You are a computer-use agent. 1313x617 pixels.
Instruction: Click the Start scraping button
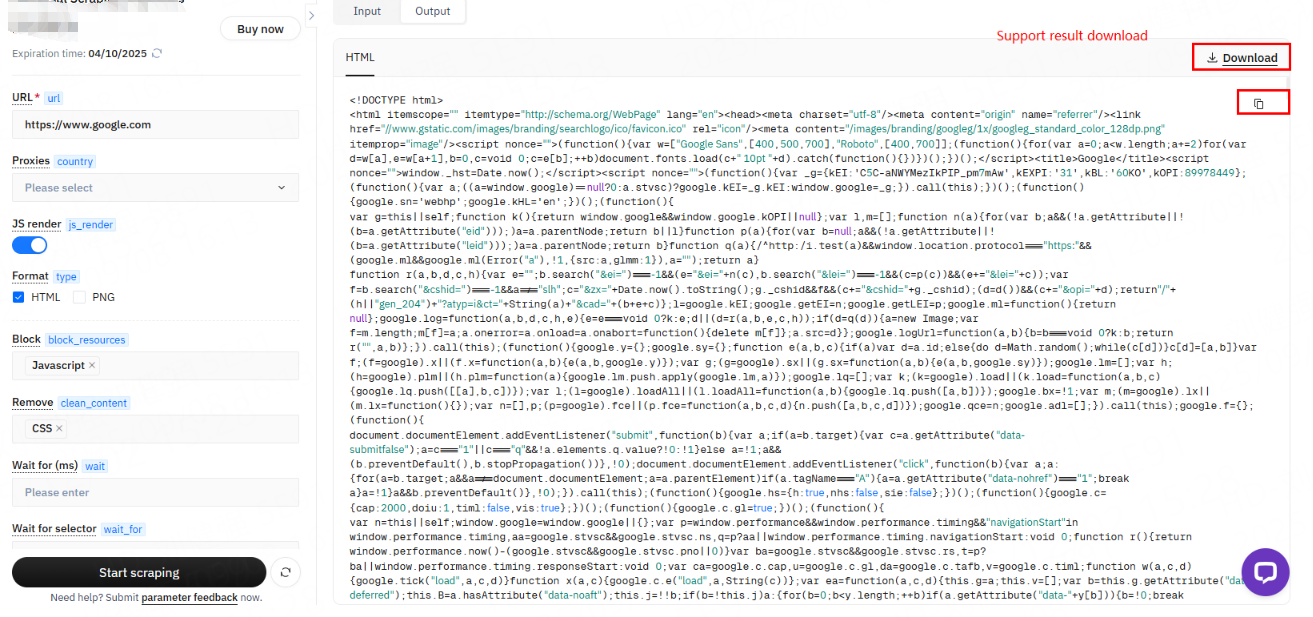click(139, 573)
